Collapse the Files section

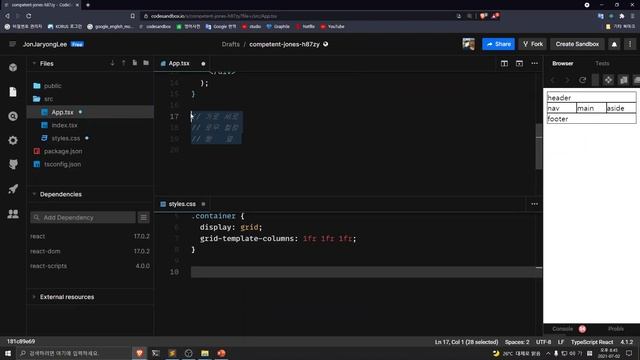click(x=34, y=63)
